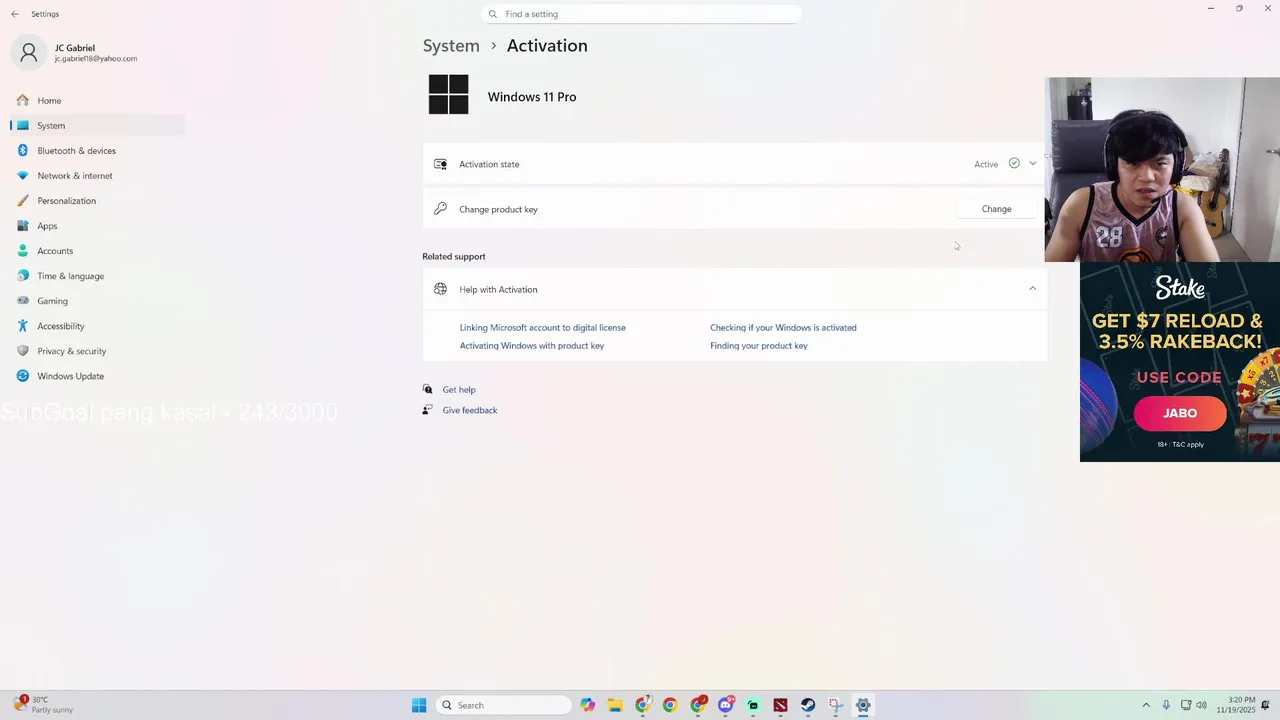Image resolution: width=1280 pixels, height=720 pixels.
Task: Open Finding your product key link
Action: click(758, 345)
